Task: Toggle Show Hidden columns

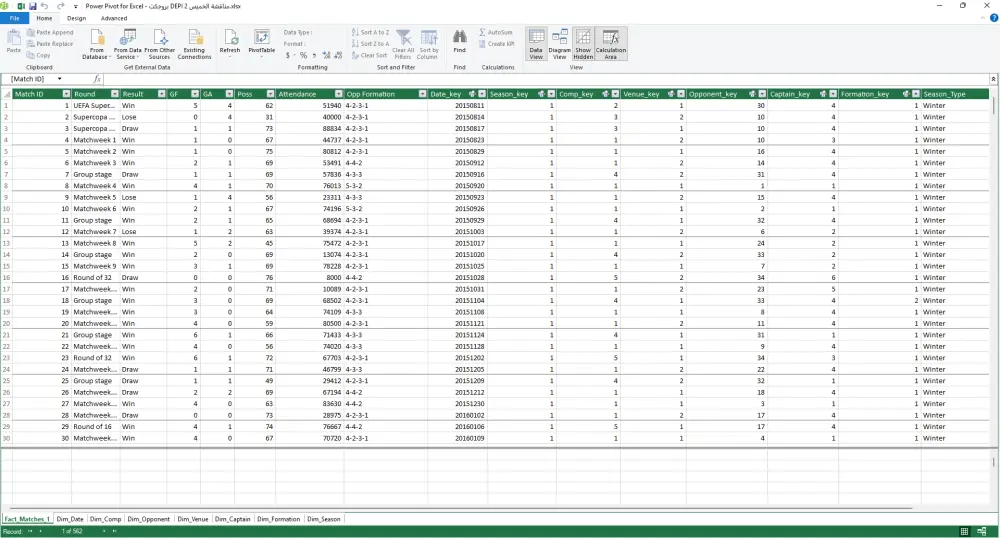Action: (x=583, y=44)
